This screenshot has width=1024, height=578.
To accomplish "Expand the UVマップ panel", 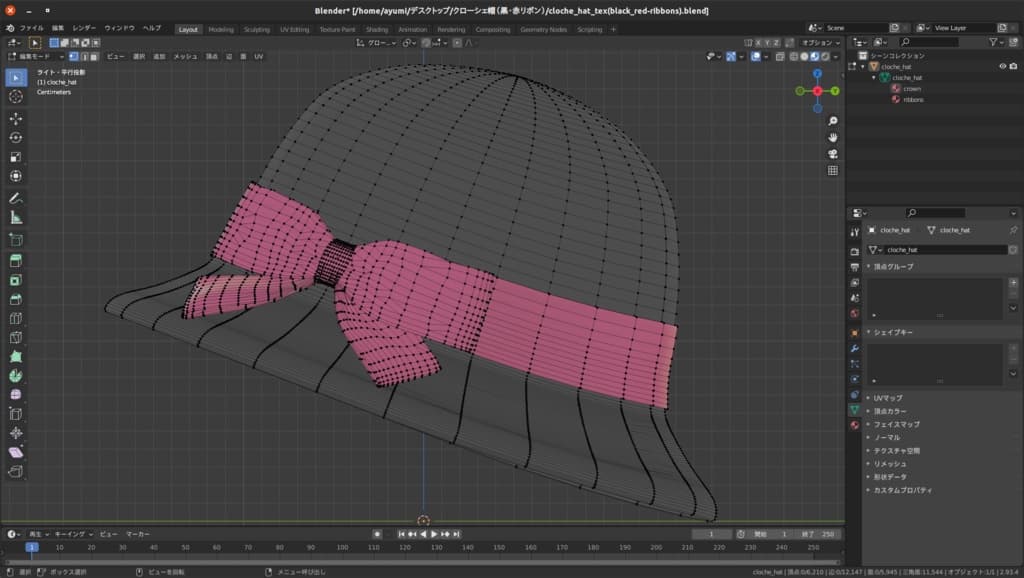I will (x=888, y=398).
